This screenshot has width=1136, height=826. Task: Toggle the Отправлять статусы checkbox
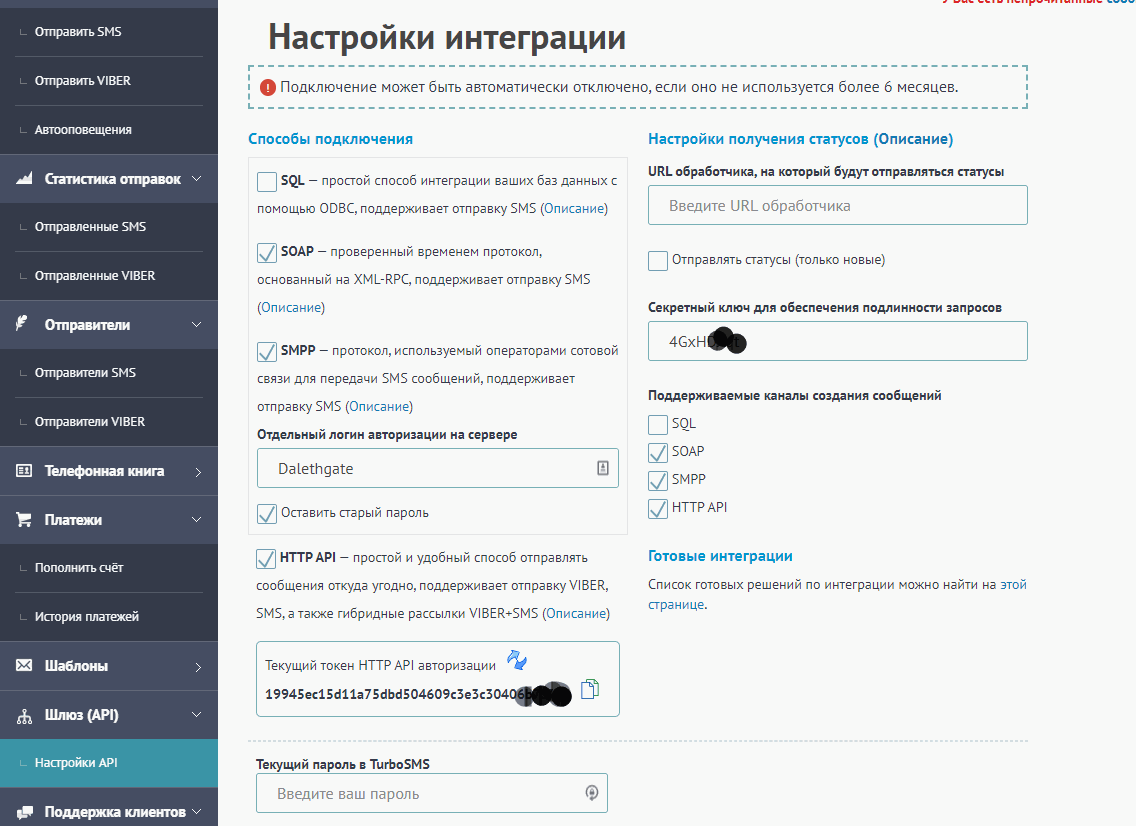point(658,261)
